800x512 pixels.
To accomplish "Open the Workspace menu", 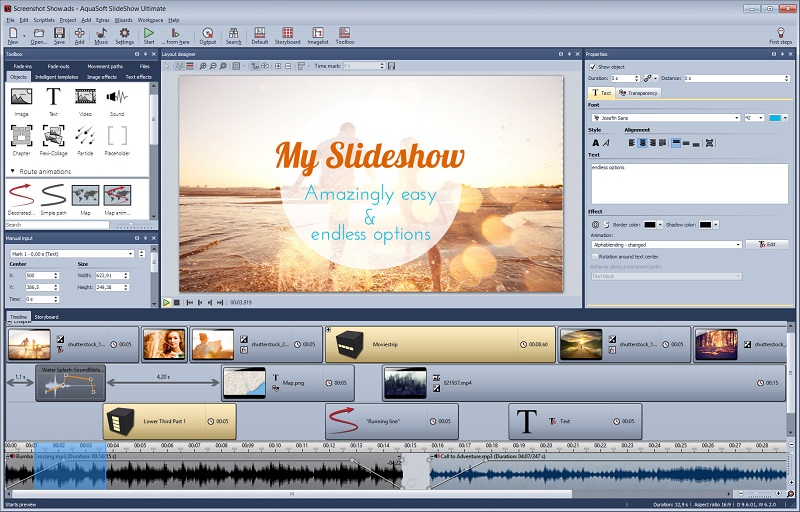I will click(150, 20).
